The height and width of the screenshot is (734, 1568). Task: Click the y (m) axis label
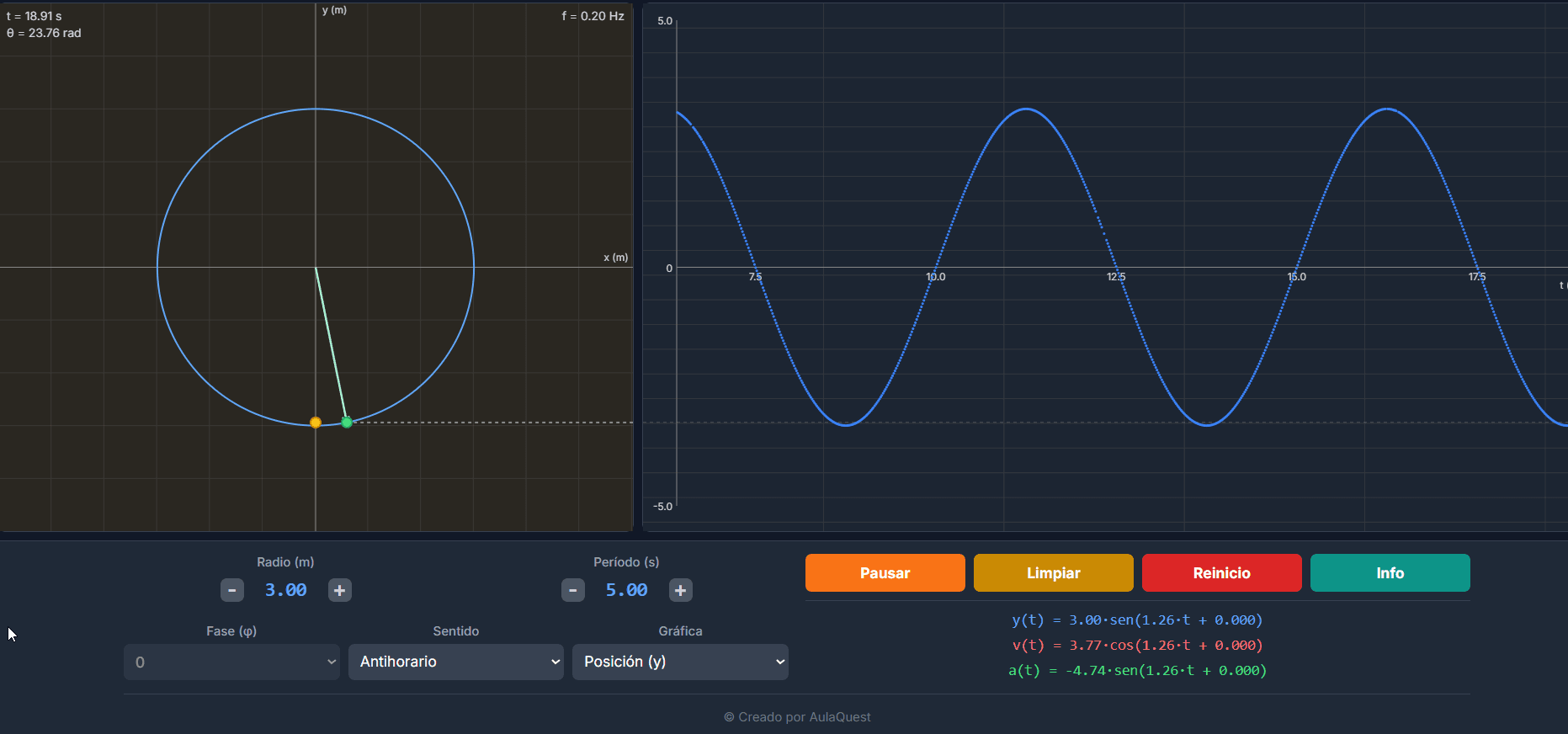click(334, 10)
